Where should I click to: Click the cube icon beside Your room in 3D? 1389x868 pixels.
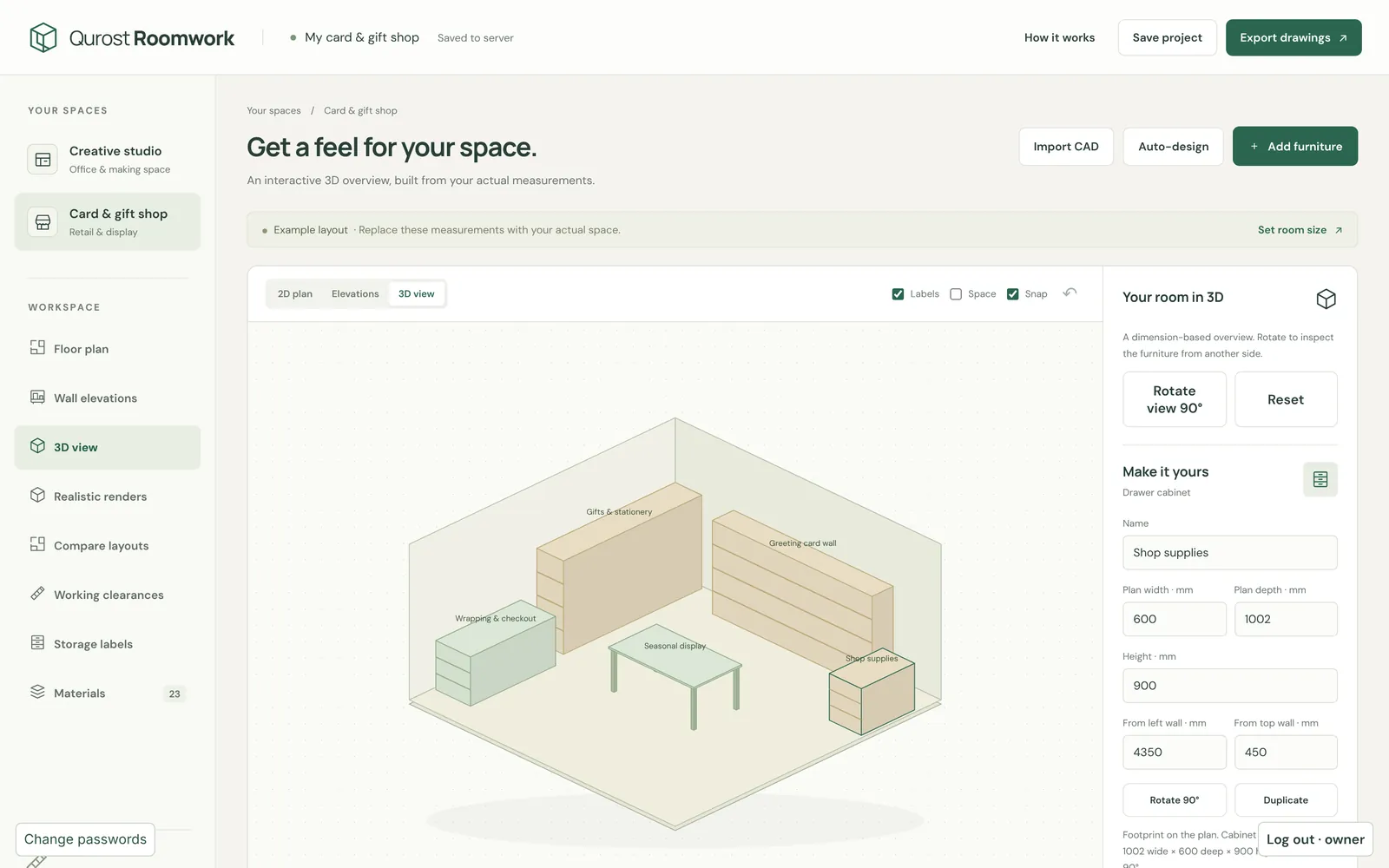tap(1326, 299)
